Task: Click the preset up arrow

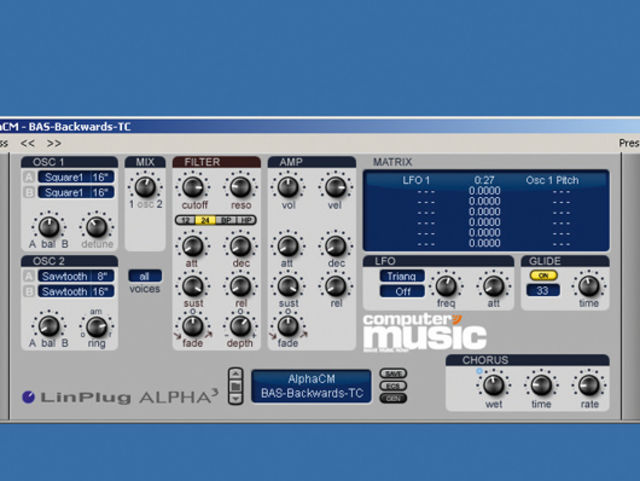Action: point(236,374)
